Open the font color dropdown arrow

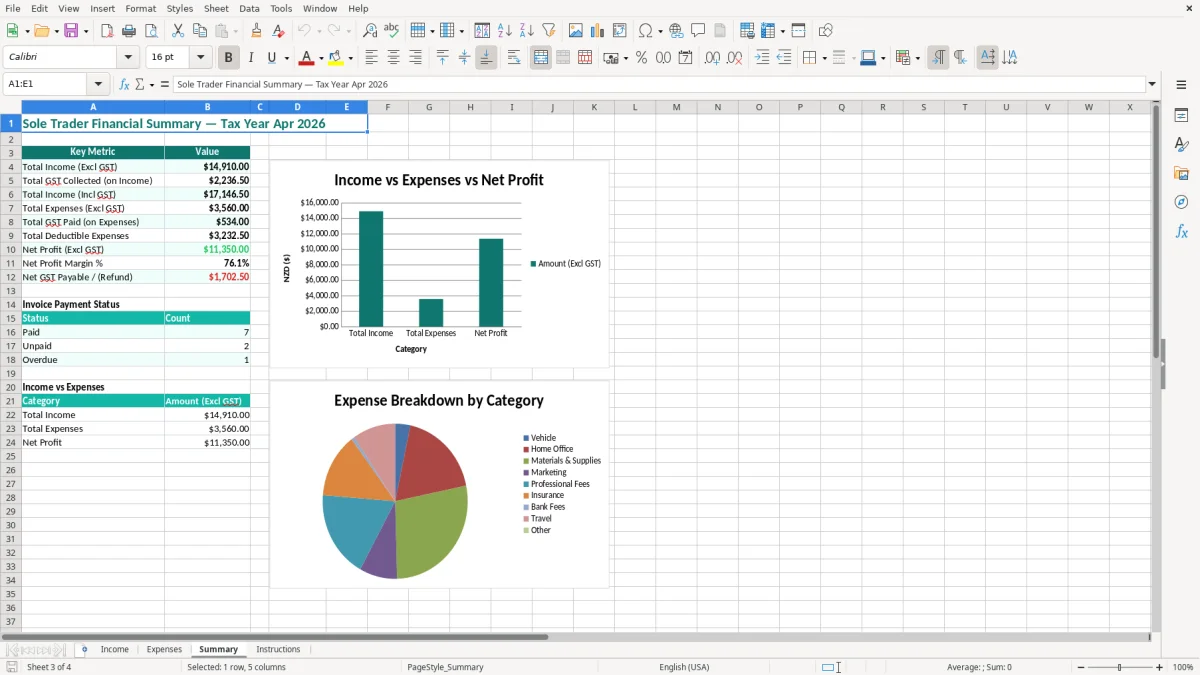click(x=321, y=58)
